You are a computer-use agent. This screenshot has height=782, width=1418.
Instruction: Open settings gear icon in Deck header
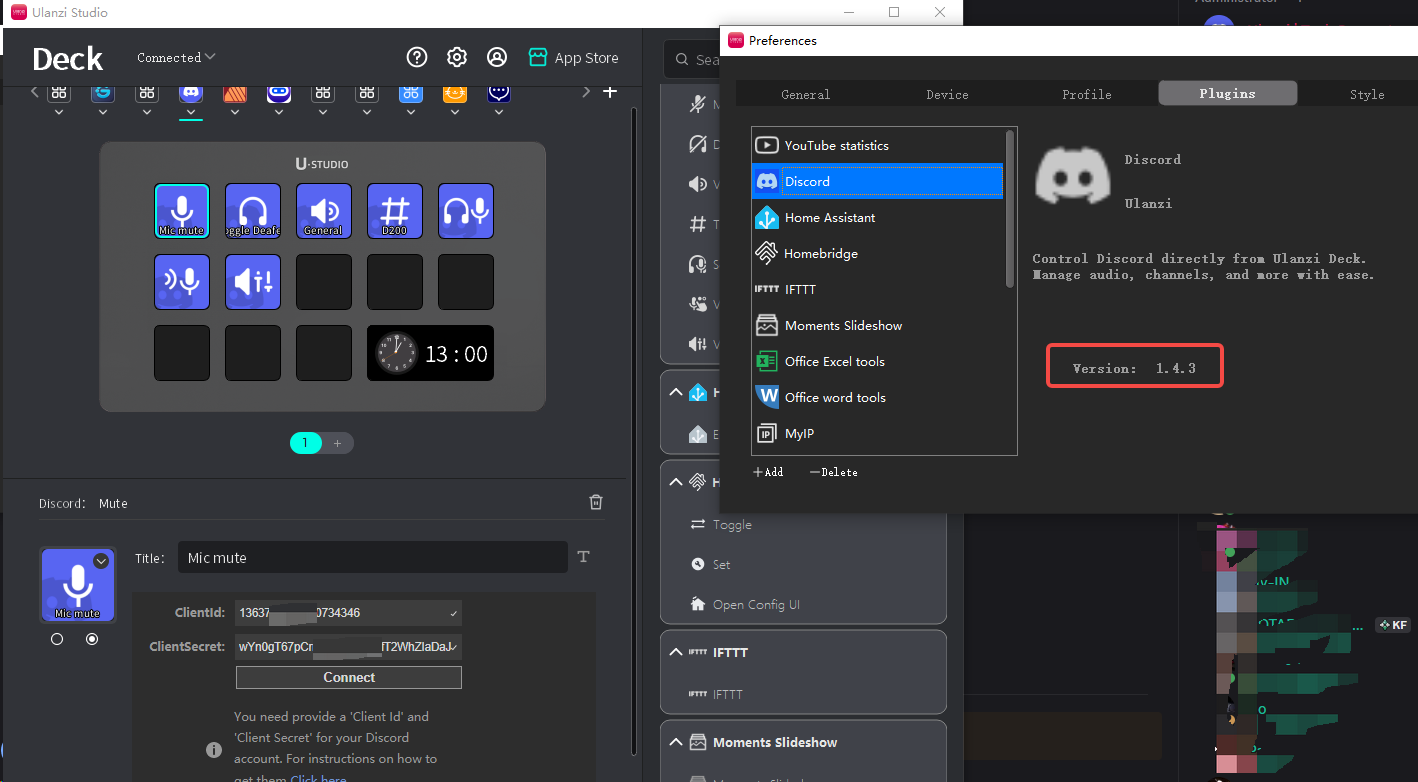point(457,58)
